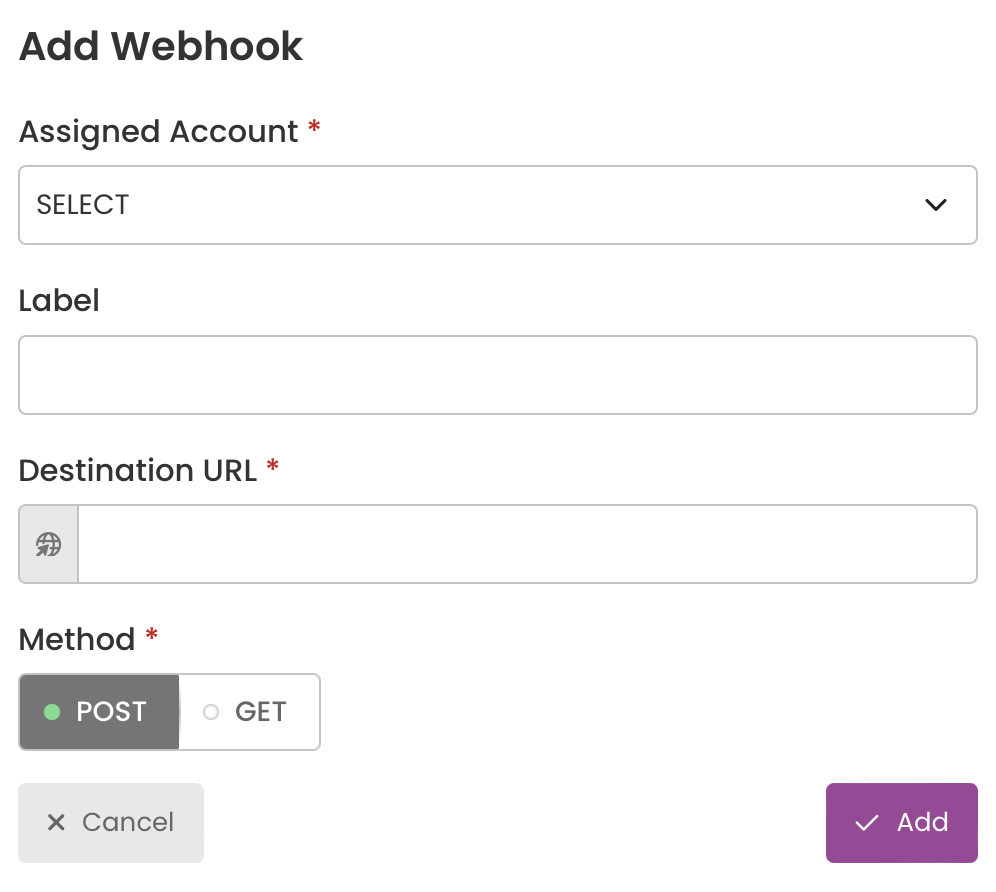Cancel adding the webhook
The image size is (996, 892).
pyautogui.click(x=111, y=823)
